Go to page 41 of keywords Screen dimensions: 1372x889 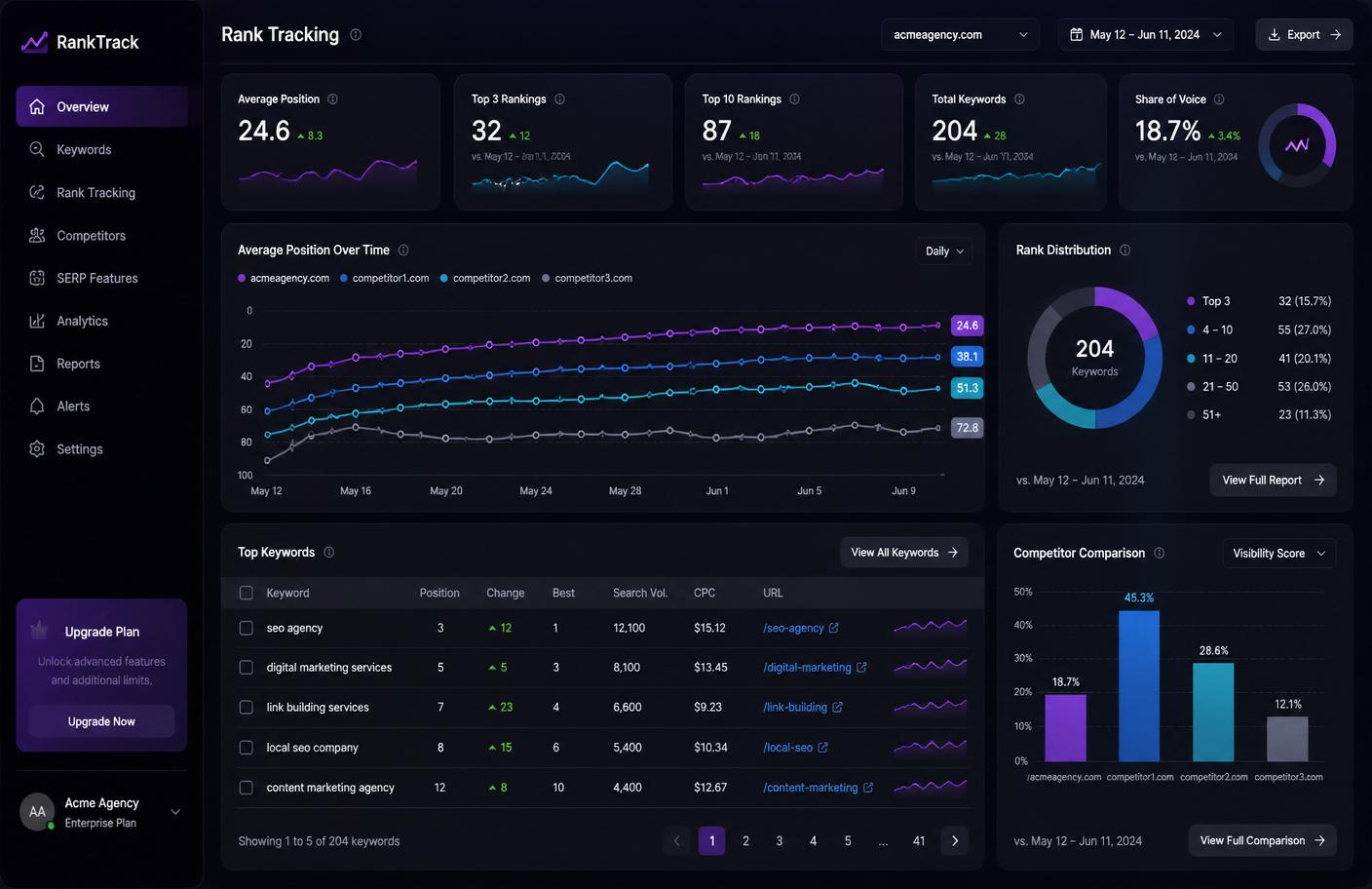919,840
